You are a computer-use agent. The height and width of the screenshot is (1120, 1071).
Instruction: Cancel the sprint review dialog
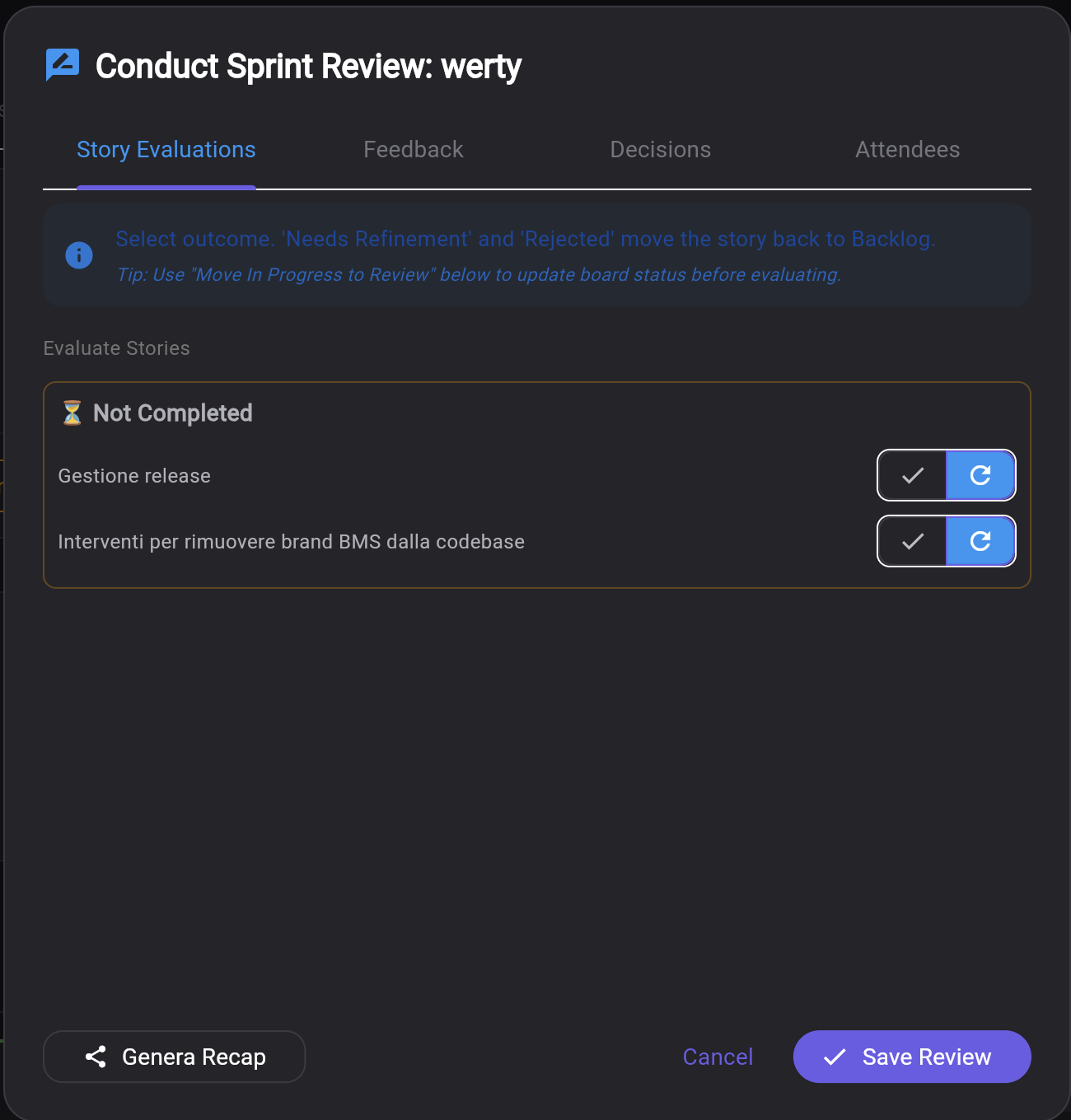click(x=718, y=1057)
